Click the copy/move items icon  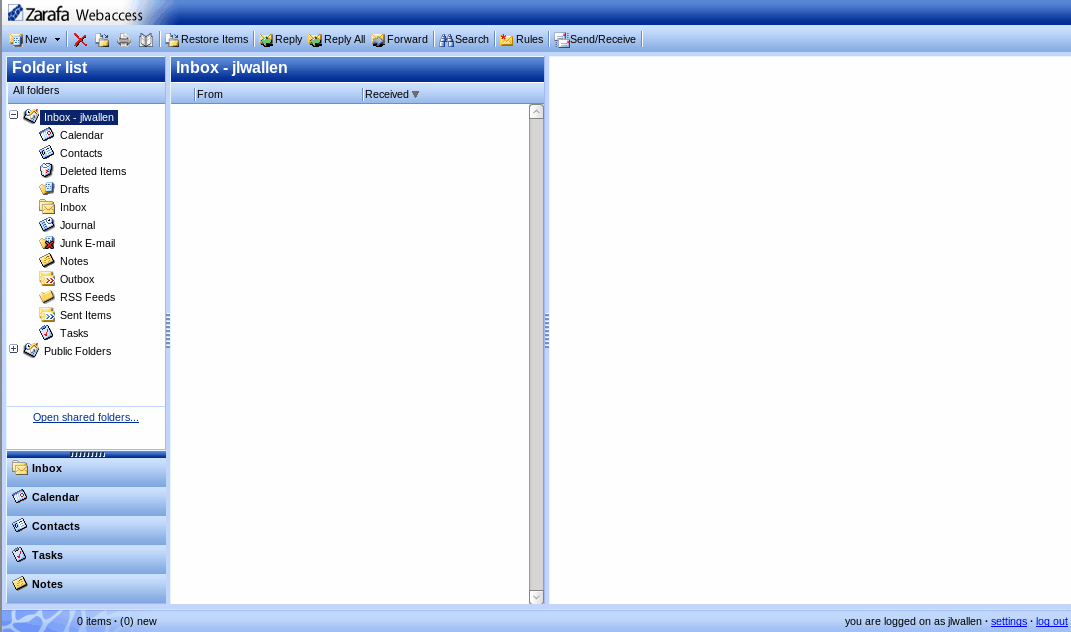click(102, 40)
